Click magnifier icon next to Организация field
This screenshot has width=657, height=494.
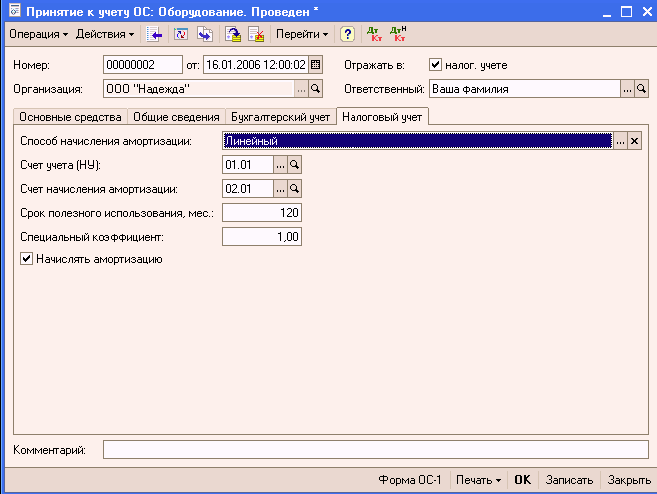(x=315, y=89)
